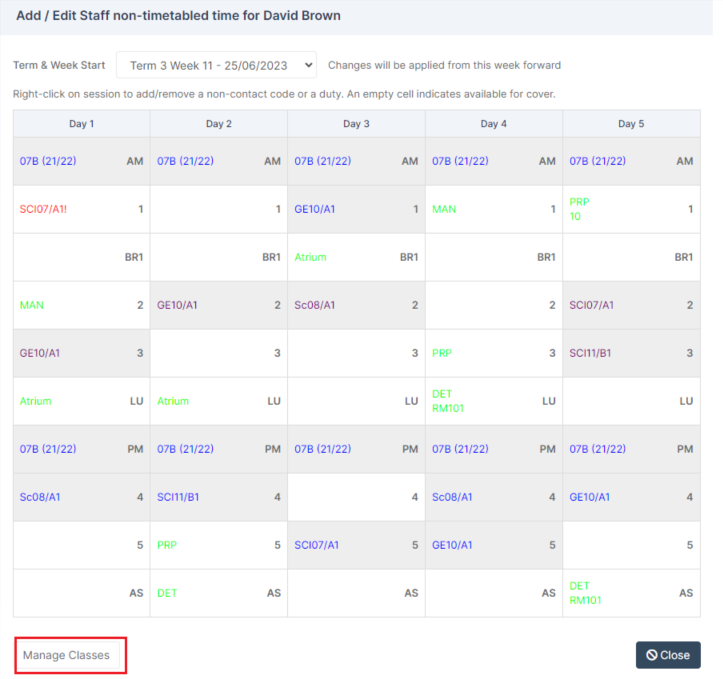Click the Day 4 column header
The width and height of the screenshot is (723, 679).
[493, 124]
